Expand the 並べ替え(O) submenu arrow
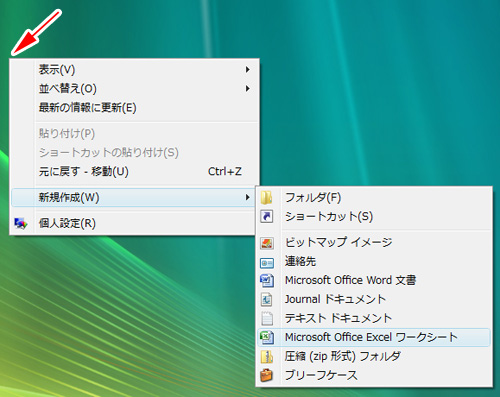The width and height of the screenshot is (500, 397). [248, 88]
